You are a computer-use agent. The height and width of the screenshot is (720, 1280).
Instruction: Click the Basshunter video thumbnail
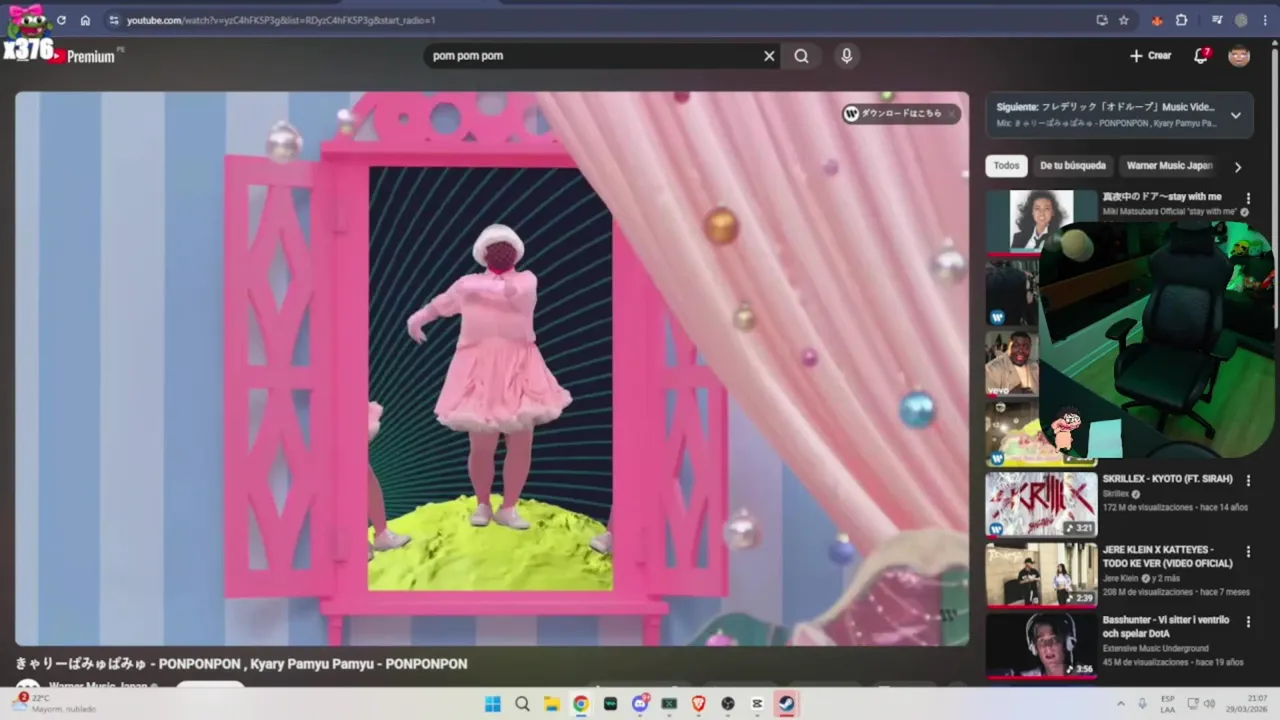[x=1041, y=645]
